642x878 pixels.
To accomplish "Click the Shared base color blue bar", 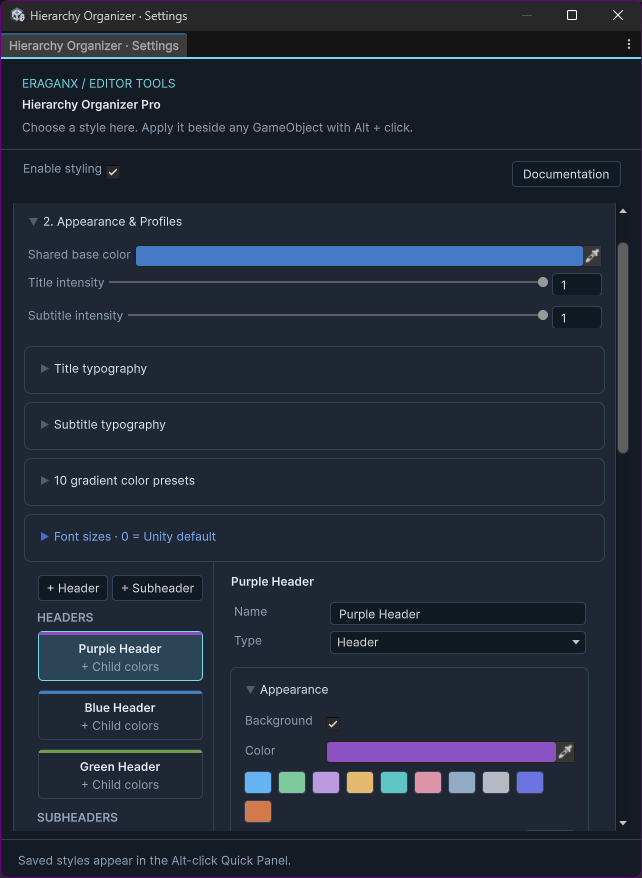I will (359, 256).
